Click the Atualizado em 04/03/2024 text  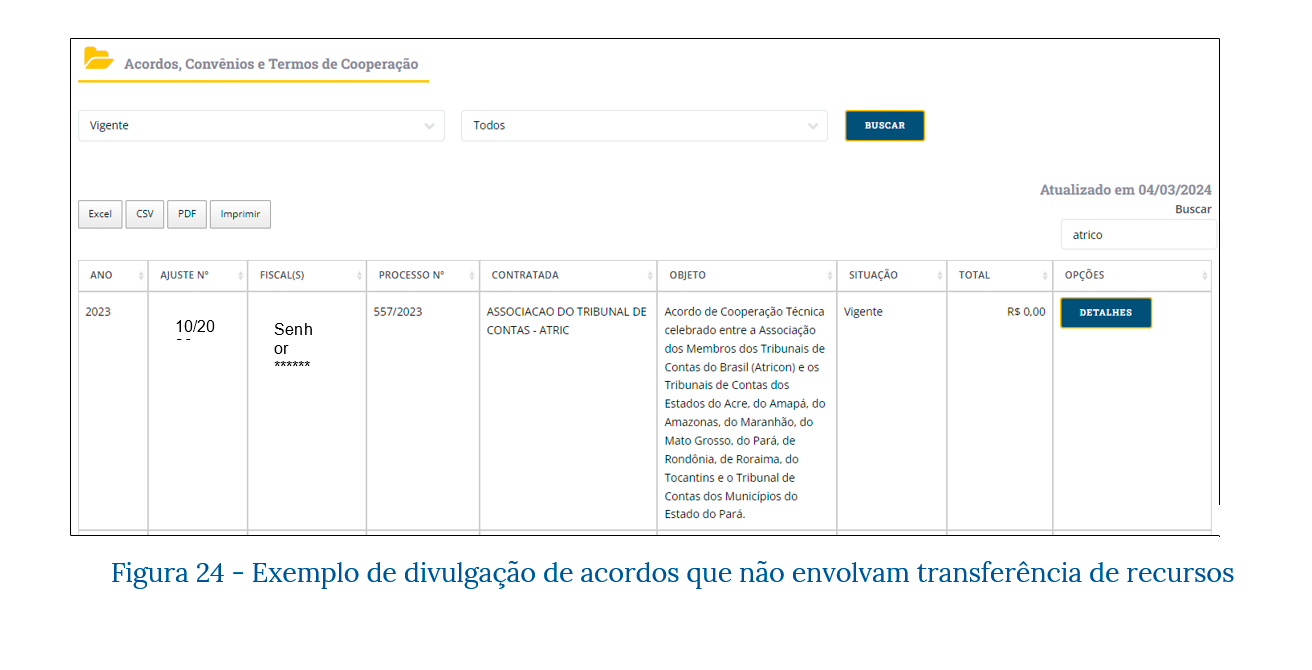pos(1125,190)
